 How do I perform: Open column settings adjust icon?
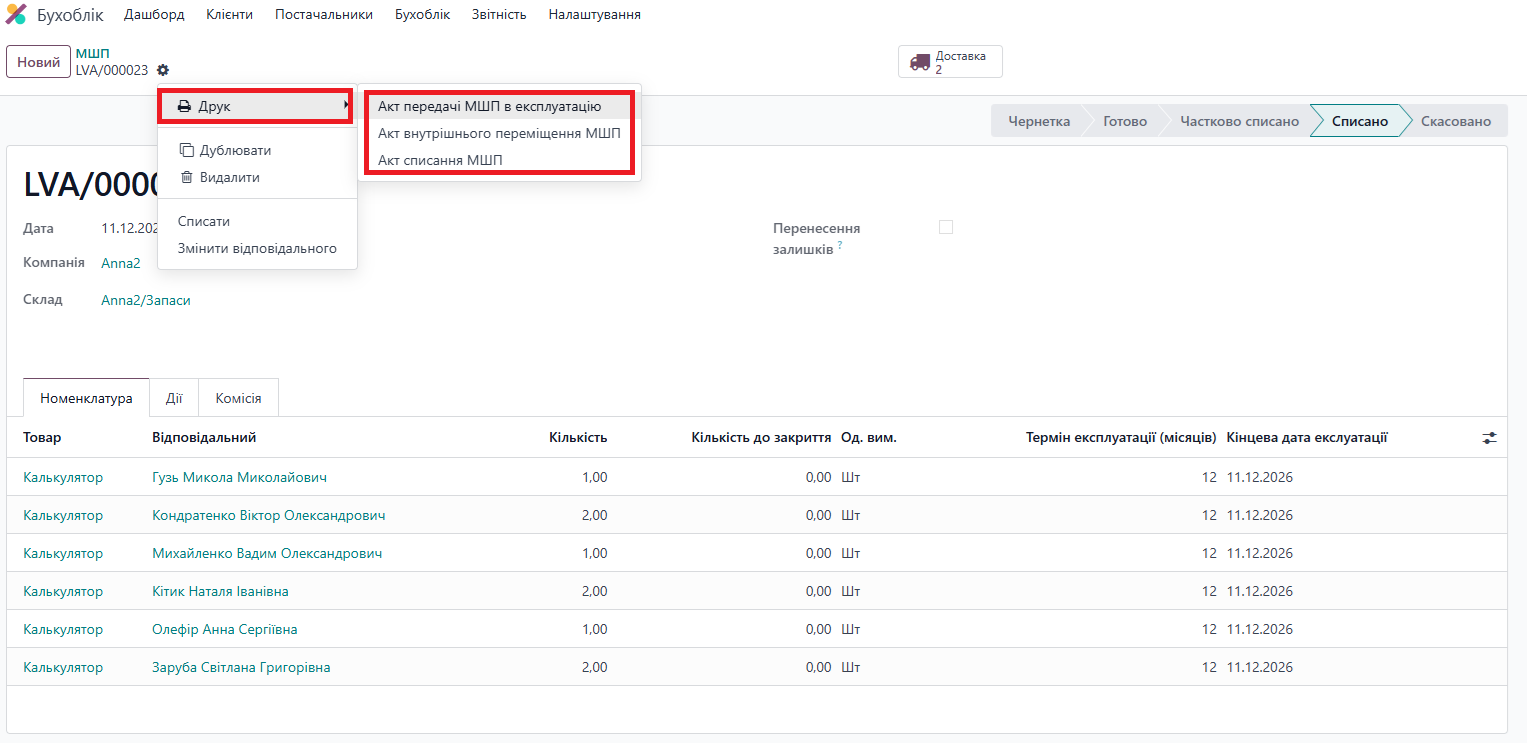point(1489,438)
